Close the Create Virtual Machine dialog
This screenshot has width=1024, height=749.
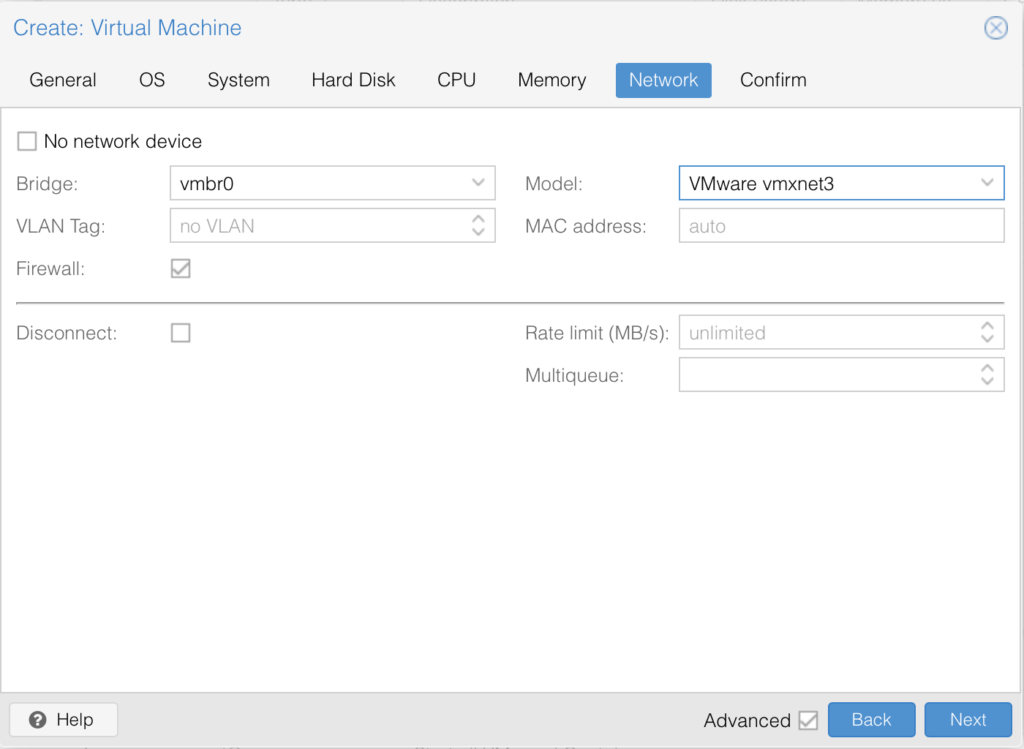pyautogui.click(x=996, y=28)
